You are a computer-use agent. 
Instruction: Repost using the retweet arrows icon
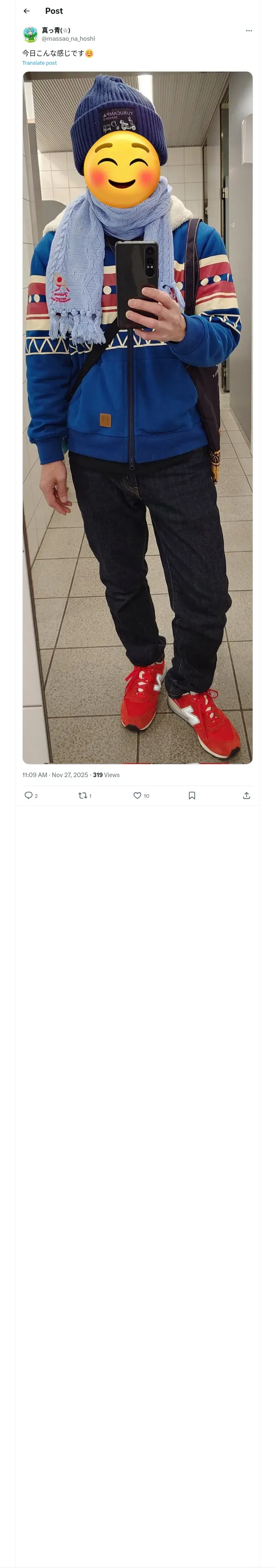pos(82,795)
